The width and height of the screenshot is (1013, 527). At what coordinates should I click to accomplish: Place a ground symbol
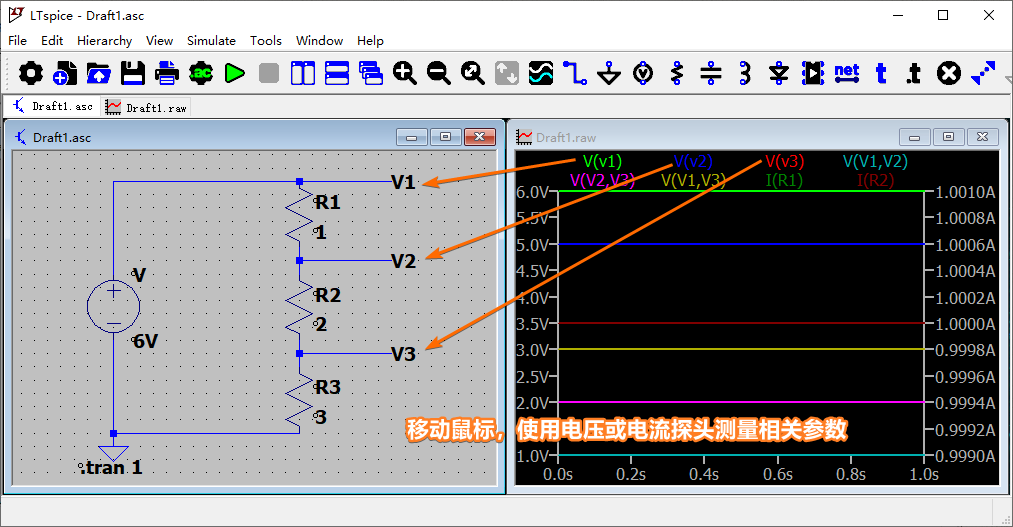pos(609,73)
